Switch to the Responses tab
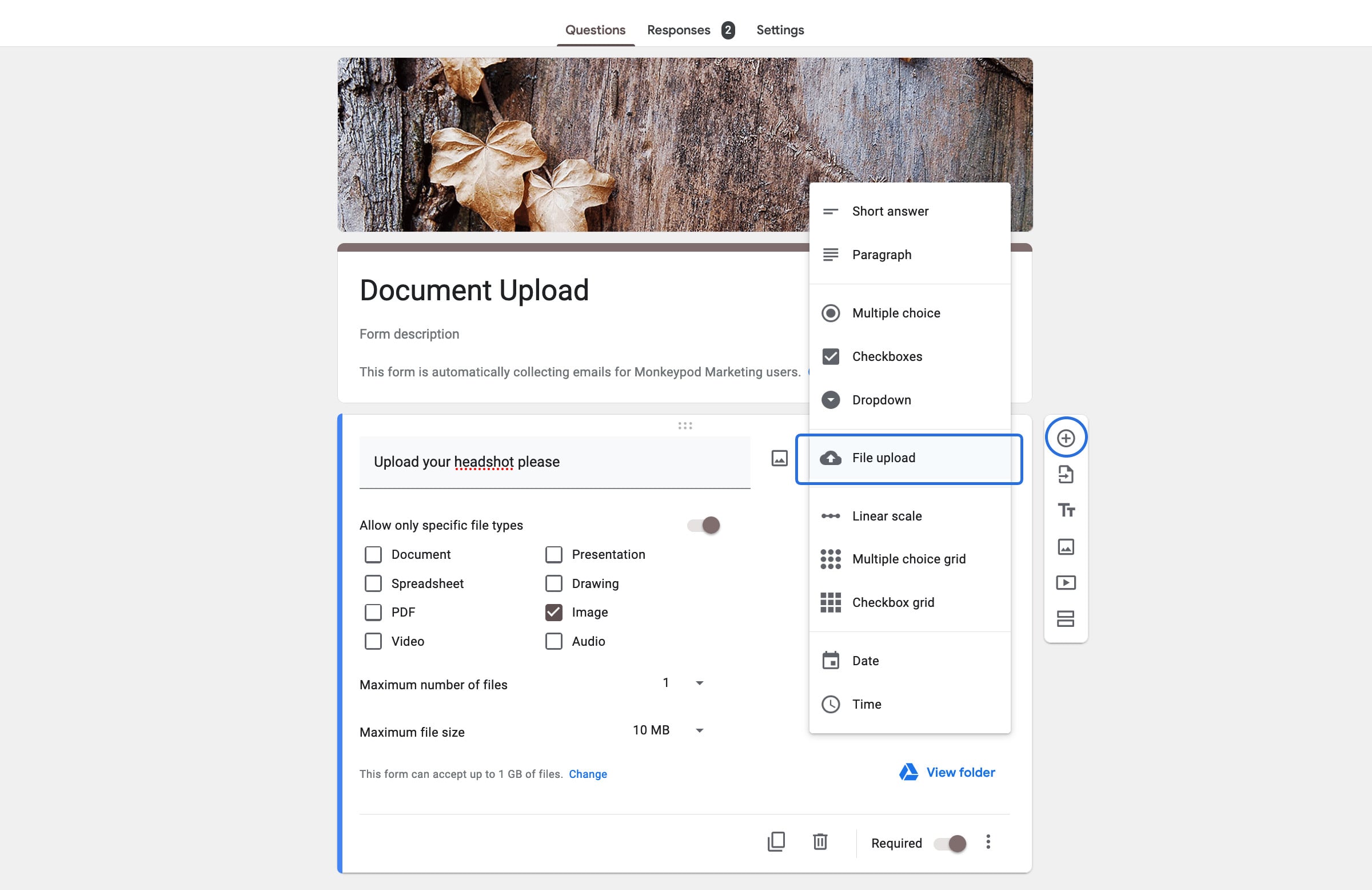The width and height of the screenshot is (1372, 890). (x=679, y=29)
